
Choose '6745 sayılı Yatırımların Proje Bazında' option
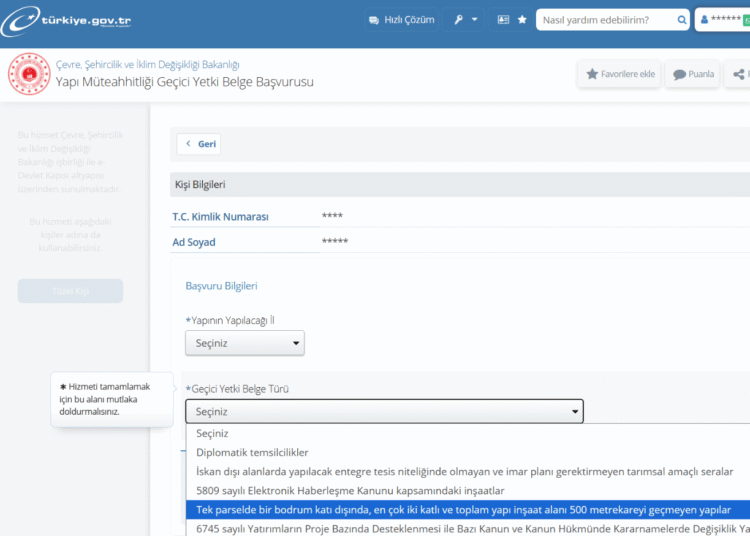point(468,528)
